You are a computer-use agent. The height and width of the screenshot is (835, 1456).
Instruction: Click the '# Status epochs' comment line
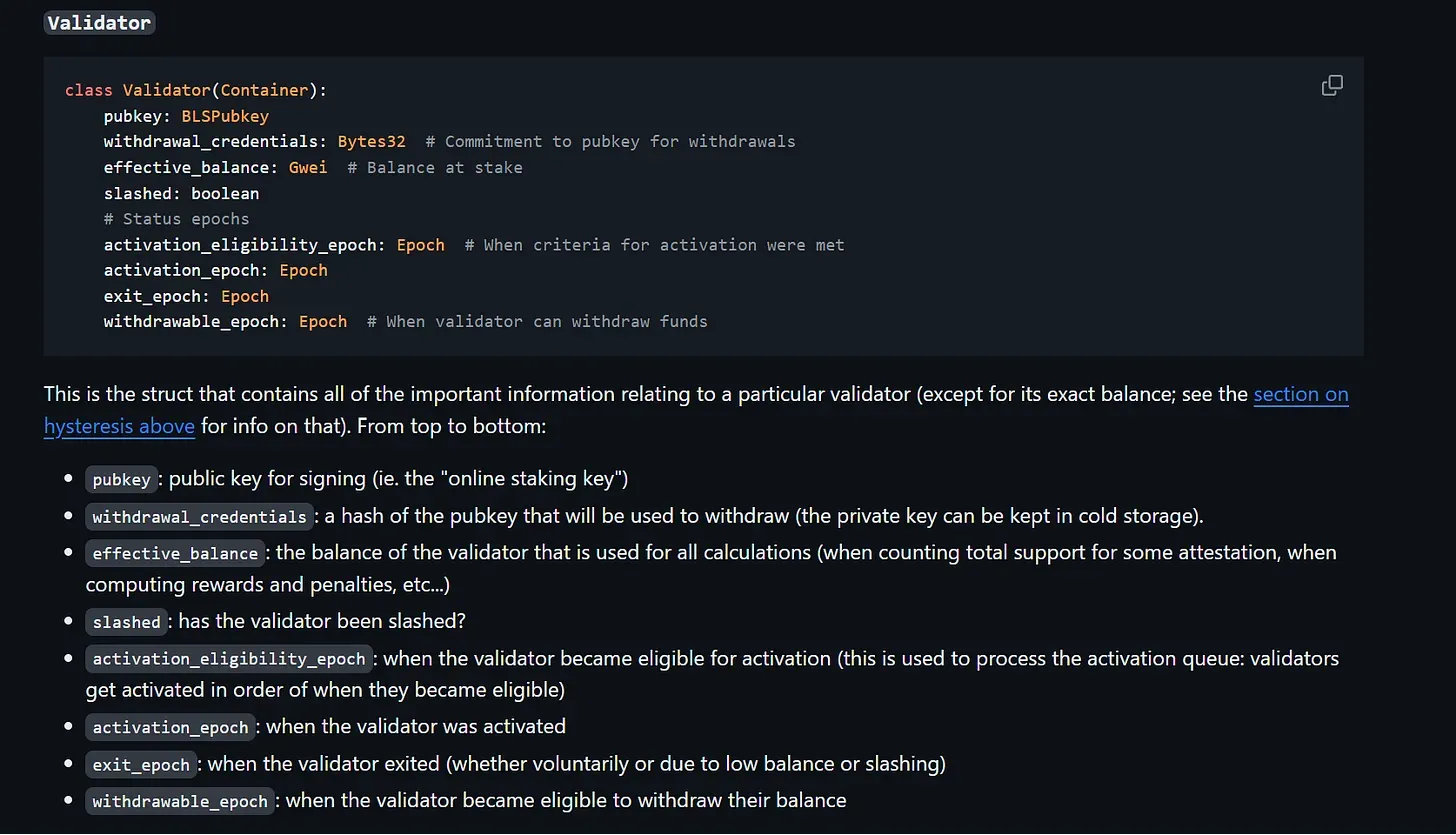pyautogui.click(x=176, y=219)
